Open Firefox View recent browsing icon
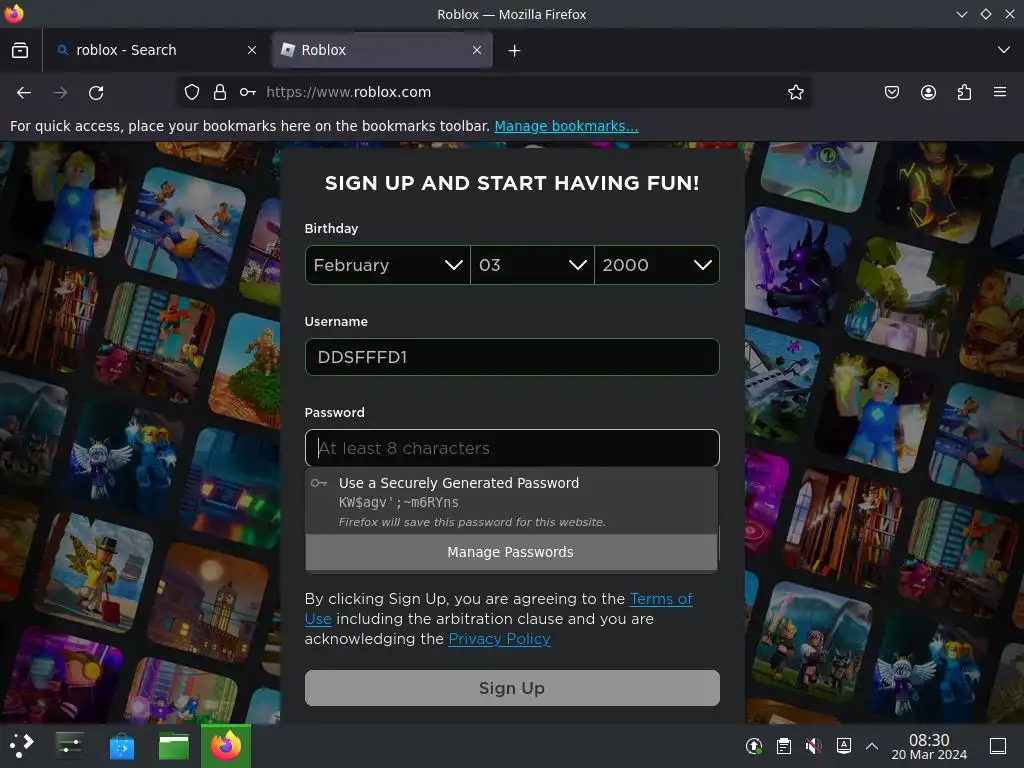 [x=20, y=50]
